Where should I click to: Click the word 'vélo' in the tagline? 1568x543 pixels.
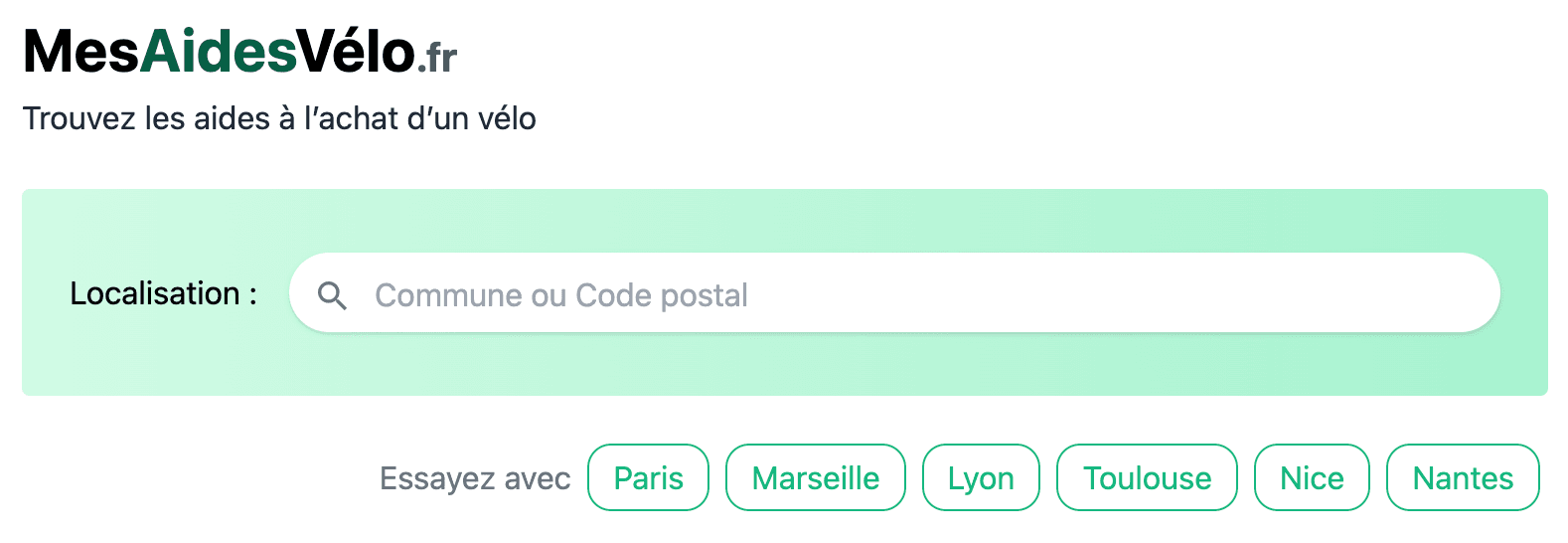click(507, 118)
